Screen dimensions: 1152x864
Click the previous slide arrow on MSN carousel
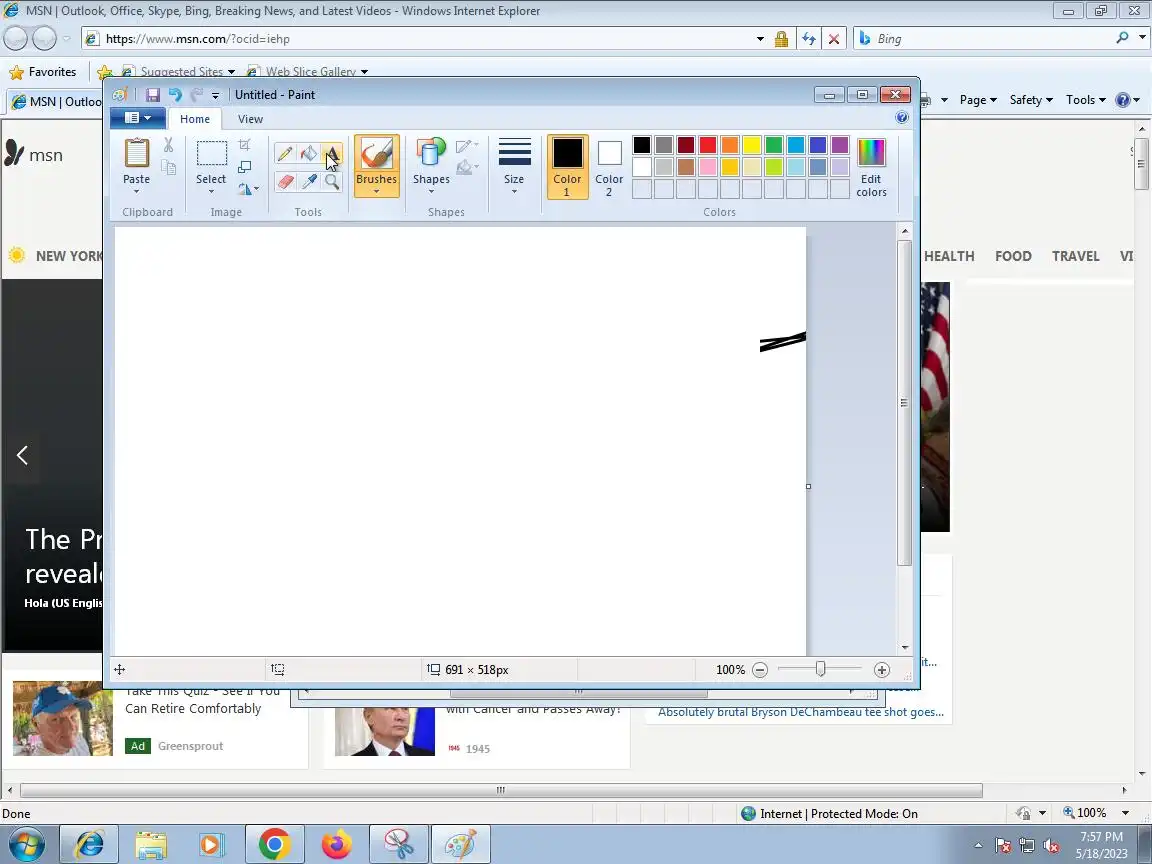[x=22, y=456]
